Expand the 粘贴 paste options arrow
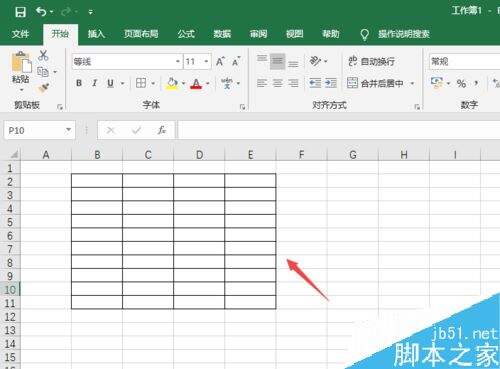Screen dimensions: 500x369 (x=21, y=90)
